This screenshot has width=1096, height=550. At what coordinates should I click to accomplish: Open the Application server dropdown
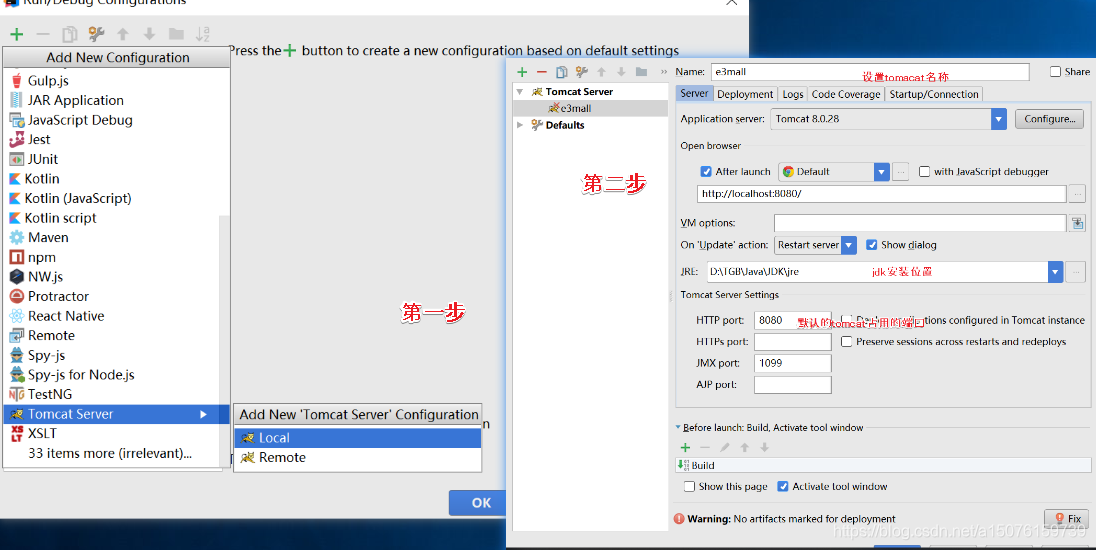pyautogui.click(x=999, y=119)
